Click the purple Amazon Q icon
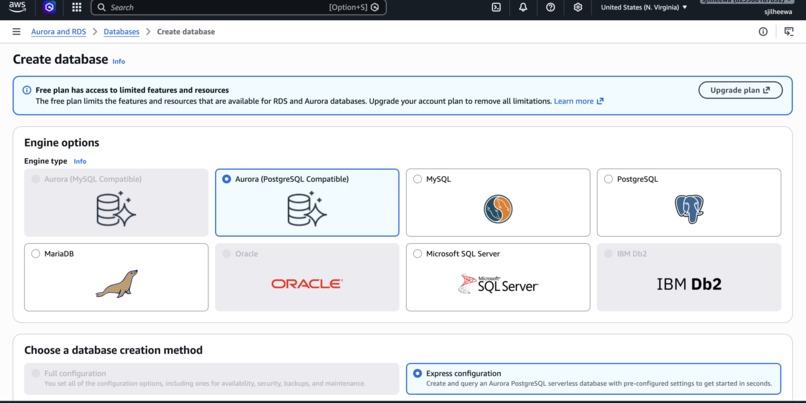This screenshot has height=403, width=806. pyautogui.click(x=49, y=7)
